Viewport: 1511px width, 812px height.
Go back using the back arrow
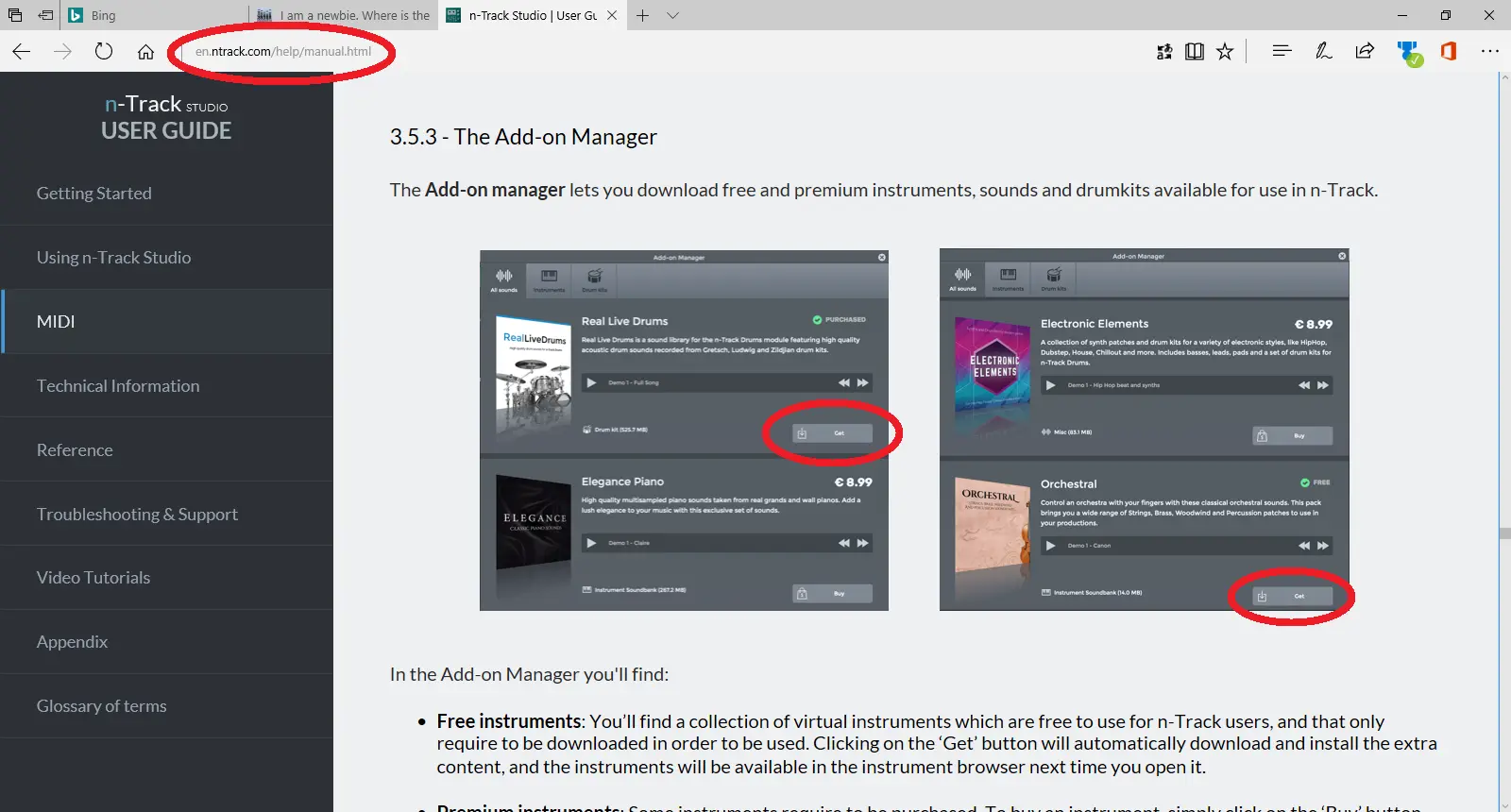click(x=22, y=52)
